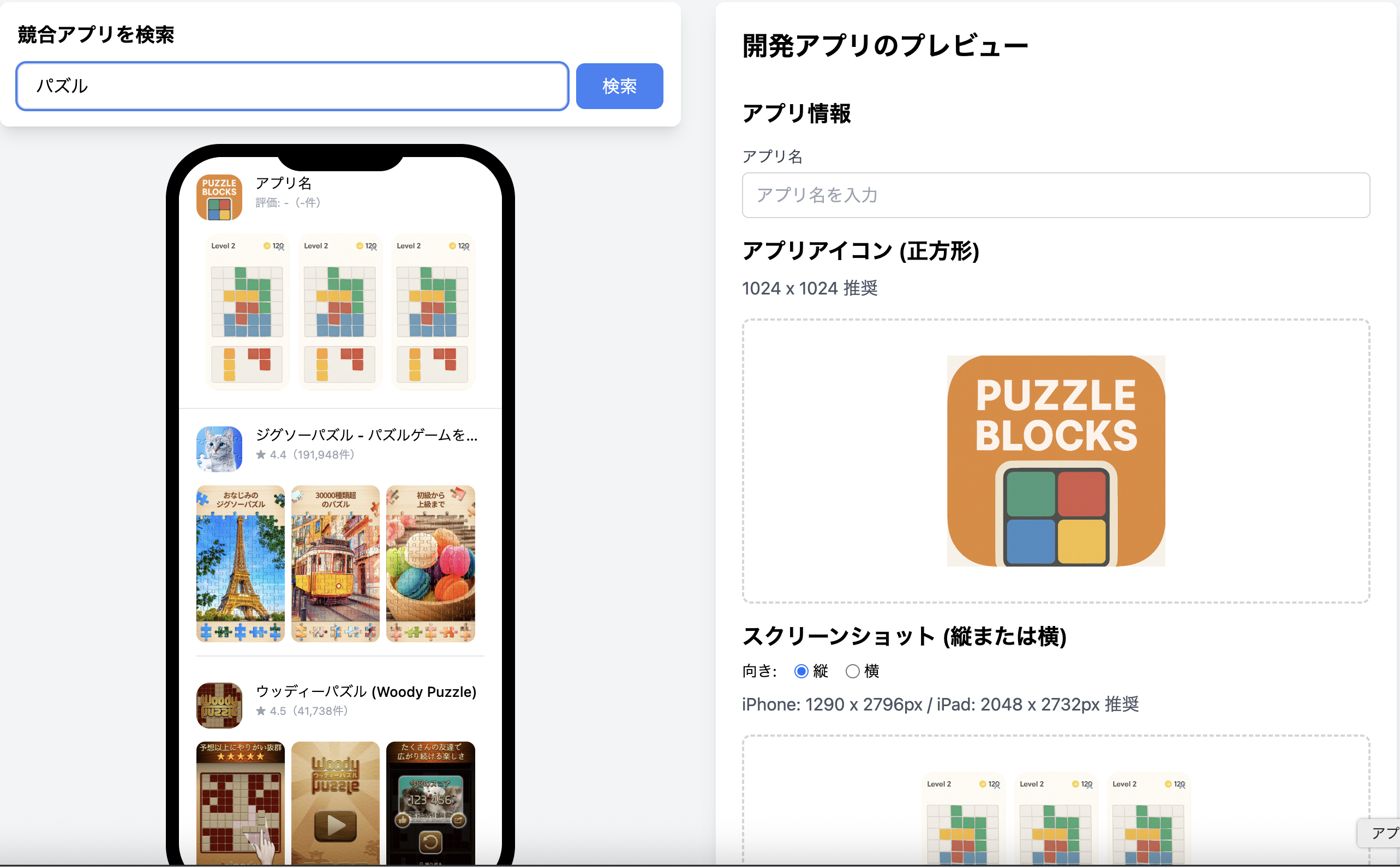The width and height of the screenshot is (1400, 867).
Task: Click the ウッディーパズル (Woody Puzzle) title
Action: pyautogui.click(x=366, y=691)
